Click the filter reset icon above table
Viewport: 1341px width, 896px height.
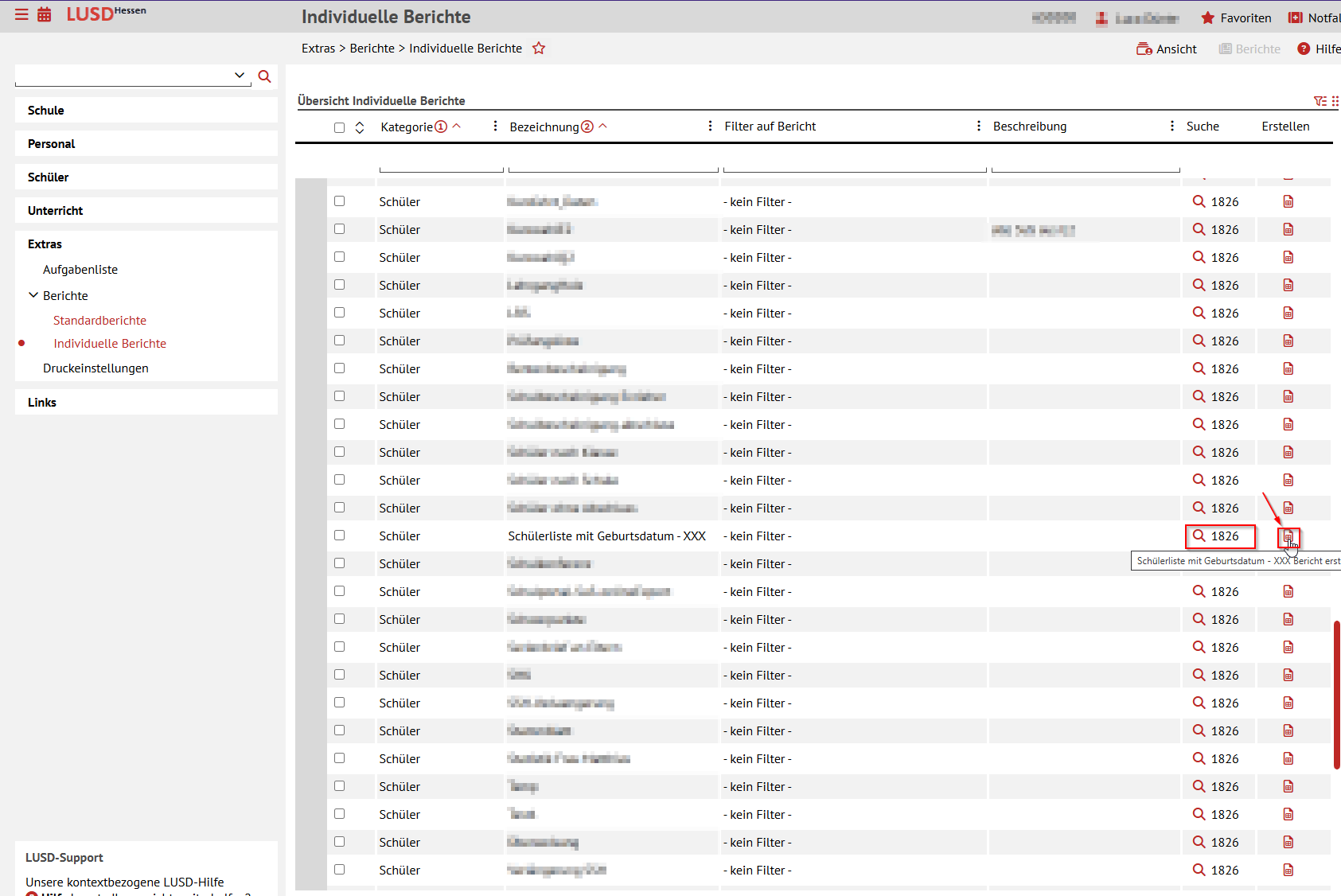coord(1320,101)
